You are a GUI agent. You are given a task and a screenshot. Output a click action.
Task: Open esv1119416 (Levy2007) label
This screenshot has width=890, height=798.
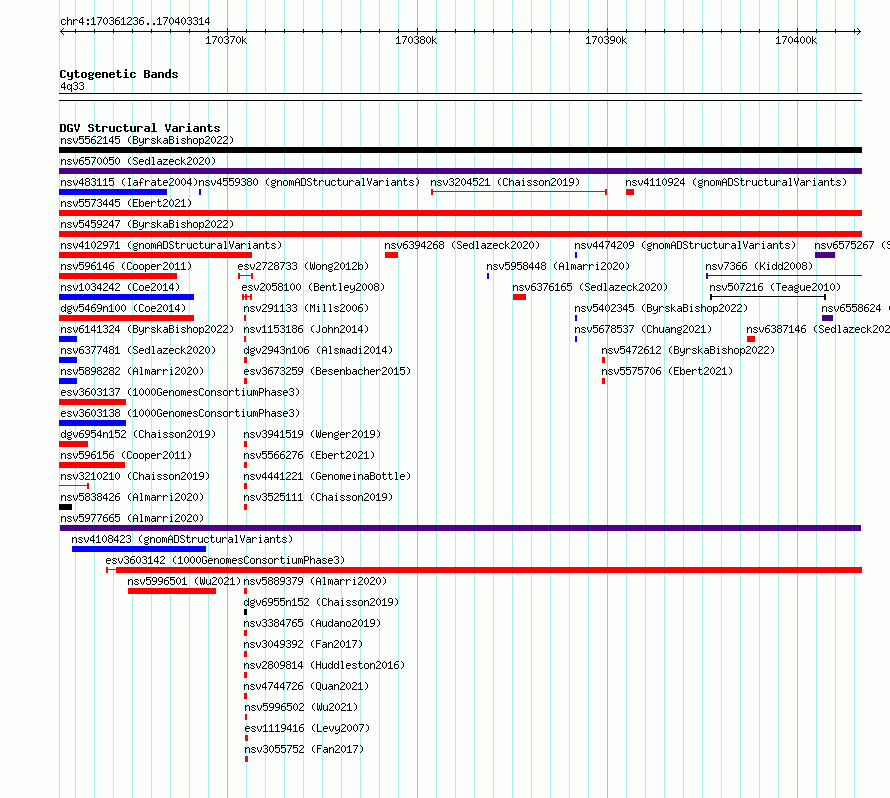(307, 728)
